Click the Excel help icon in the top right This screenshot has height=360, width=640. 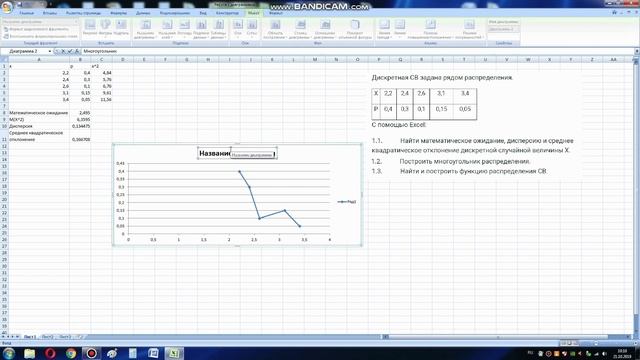pyautogui.click(x=614, y=13)
